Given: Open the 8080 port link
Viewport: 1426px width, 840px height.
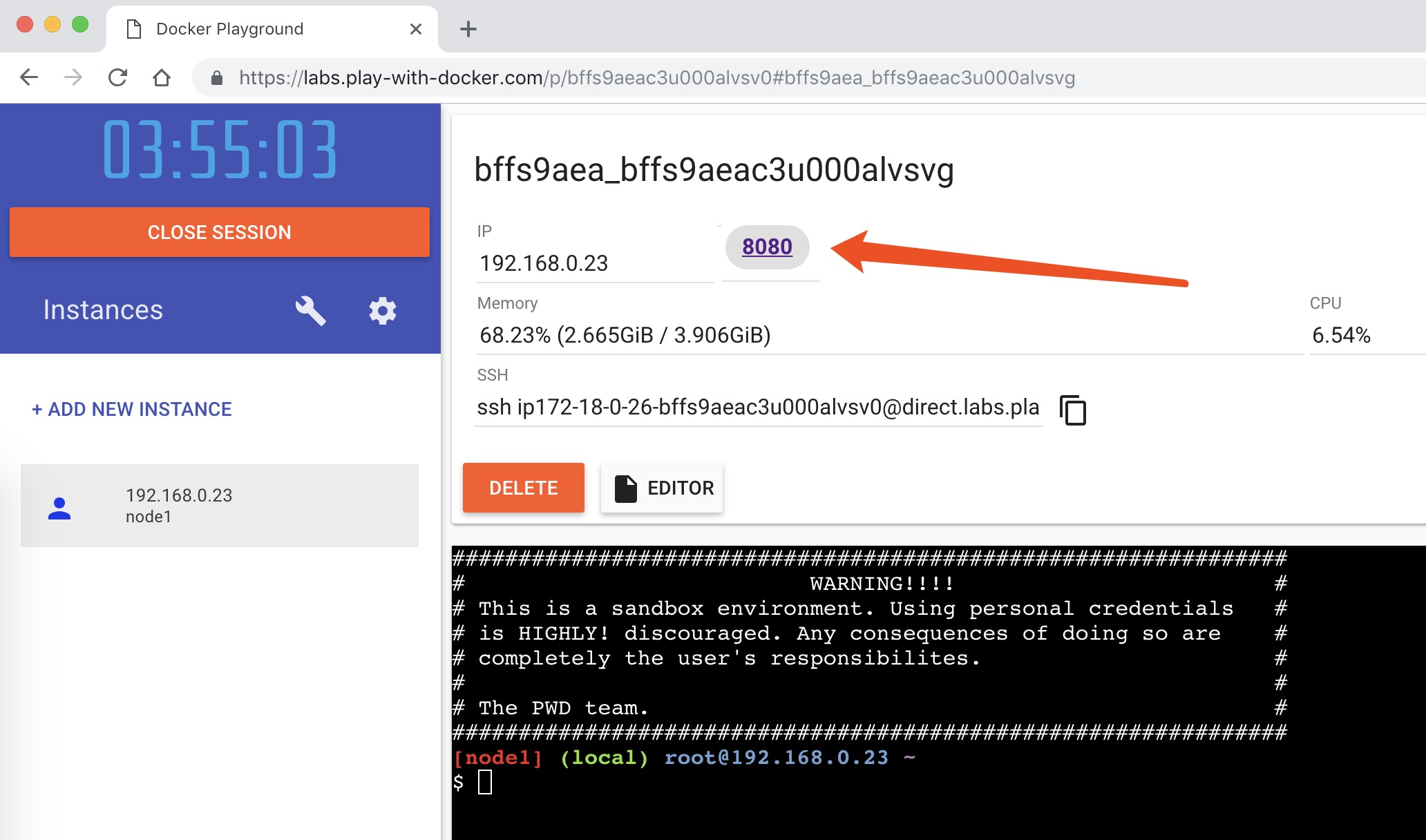Looking at the screenshot, I should pos(767,247).
